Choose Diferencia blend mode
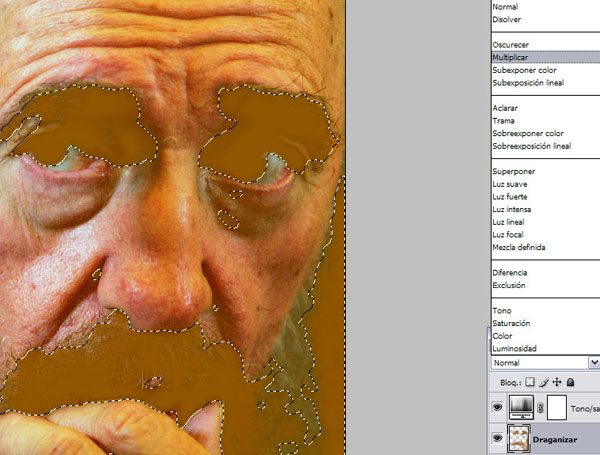 pos(545,272)
